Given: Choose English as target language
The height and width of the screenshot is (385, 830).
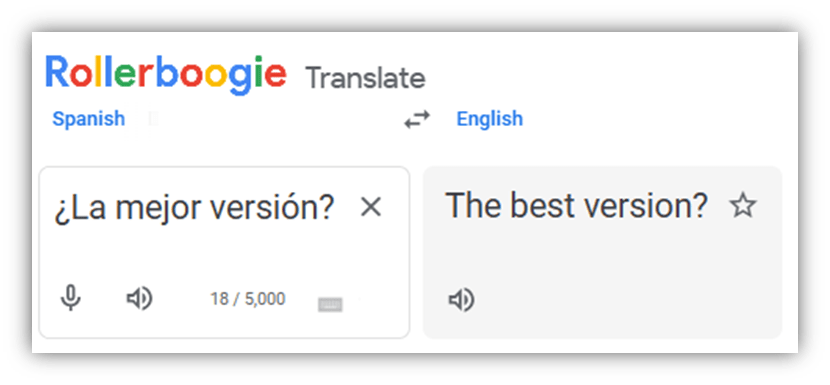Looking at the screenshot, I should coord(490,119).
